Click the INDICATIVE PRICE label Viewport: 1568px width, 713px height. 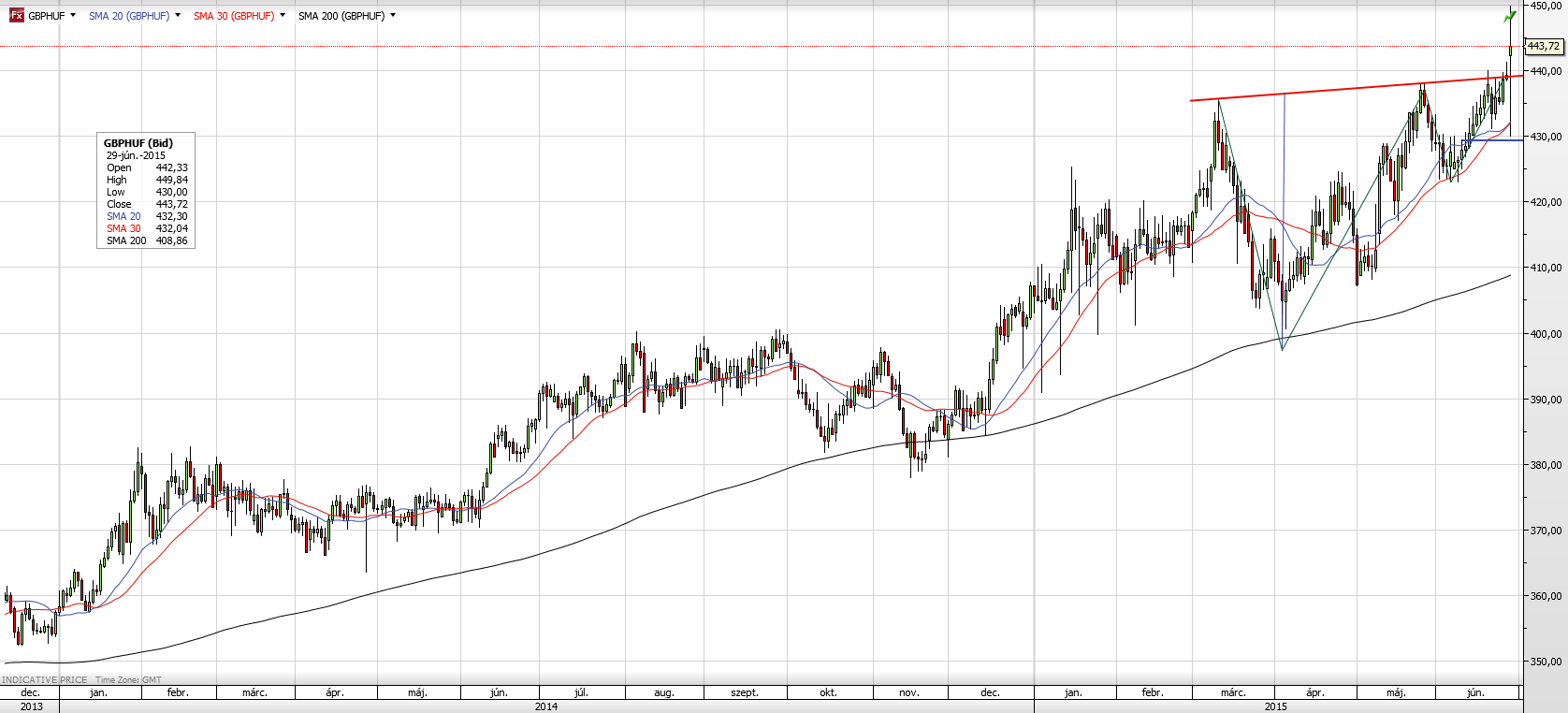pos(45,680)
